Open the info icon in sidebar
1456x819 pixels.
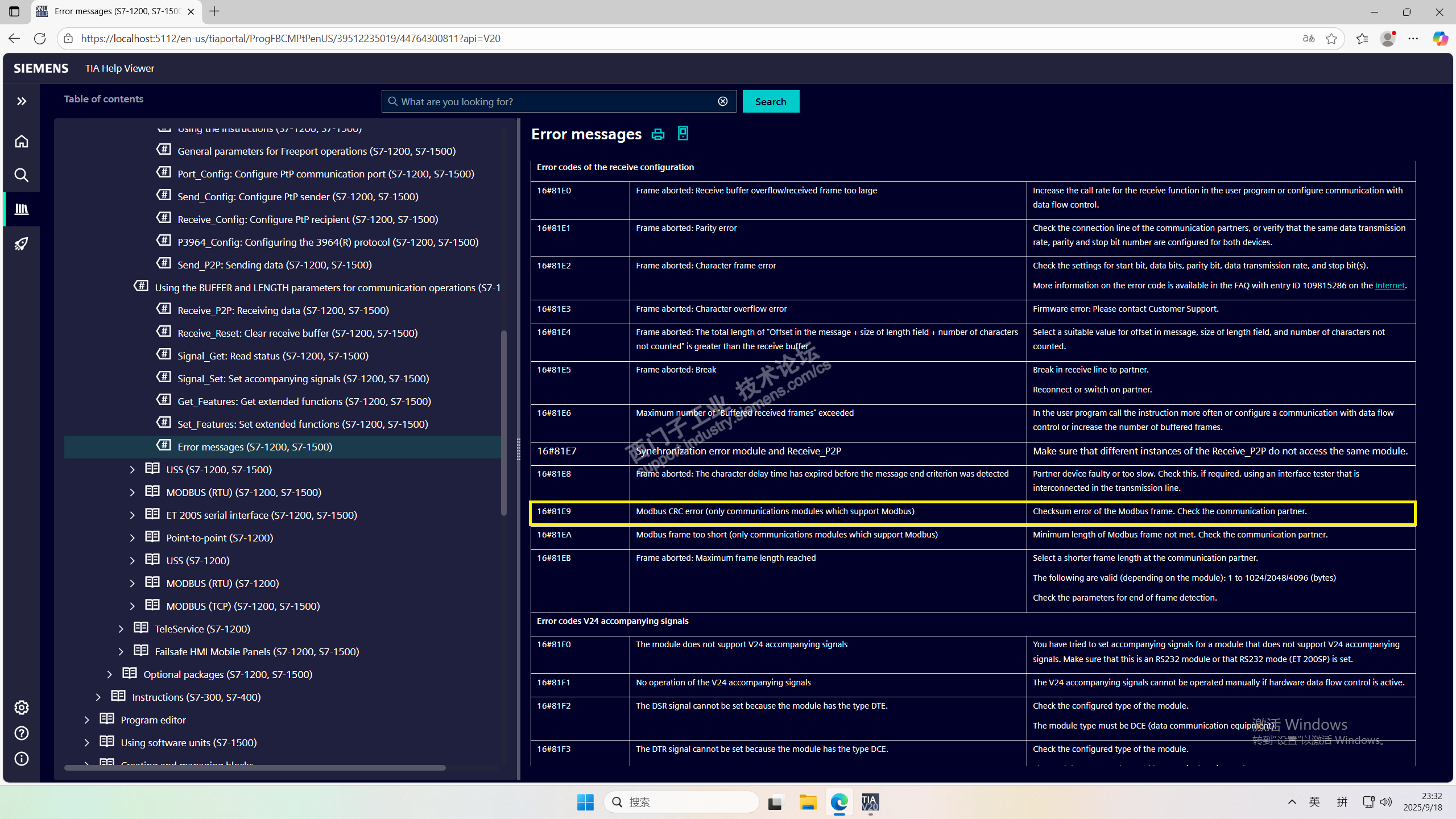pyautogui.click(x=22, y=759)
